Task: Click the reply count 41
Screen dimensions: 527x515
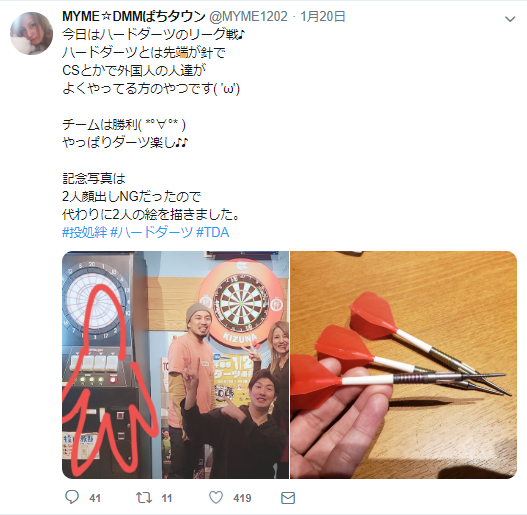Action: [95, 498]
